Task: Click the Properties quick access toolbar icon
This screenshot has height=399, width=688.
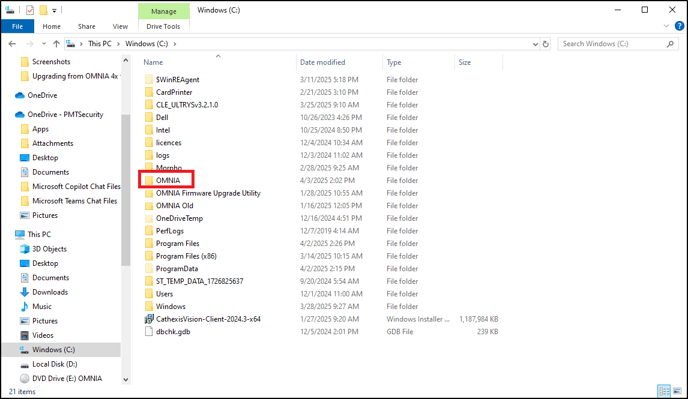Action: [30, 10]
